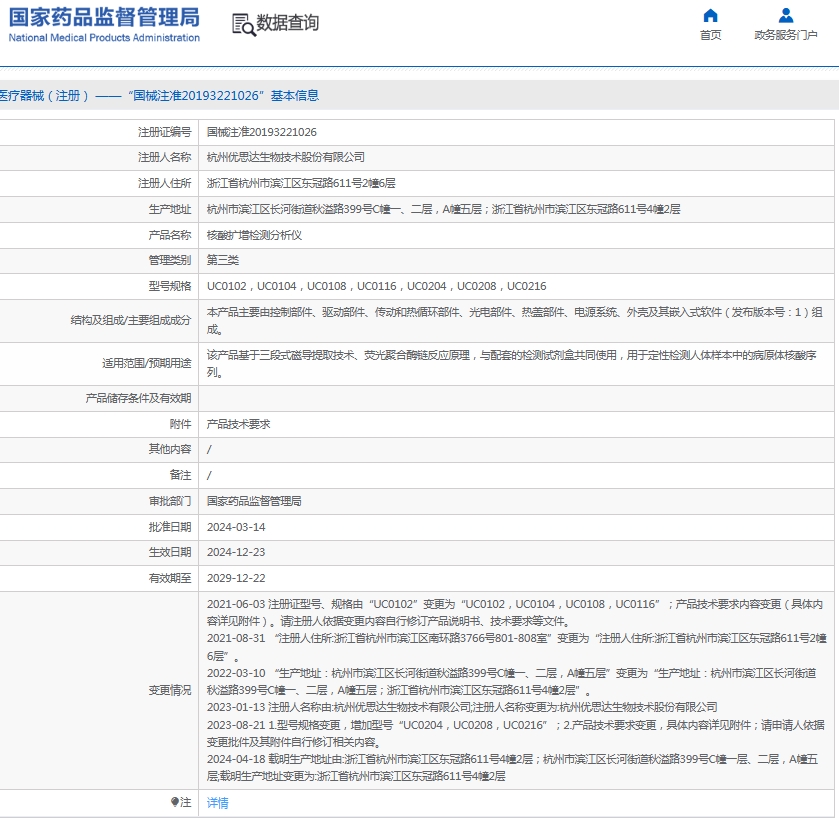Click the 备注 row label
The height and width of the screenshot is (822, 839).
click(180, 475)
